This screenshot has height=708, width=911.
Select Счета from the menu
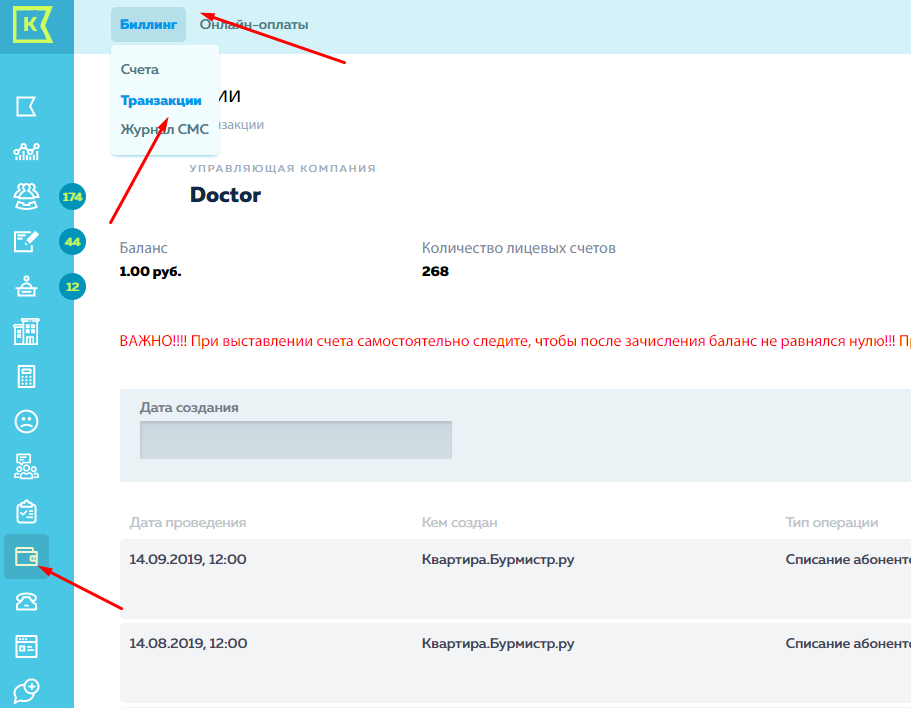140,69
